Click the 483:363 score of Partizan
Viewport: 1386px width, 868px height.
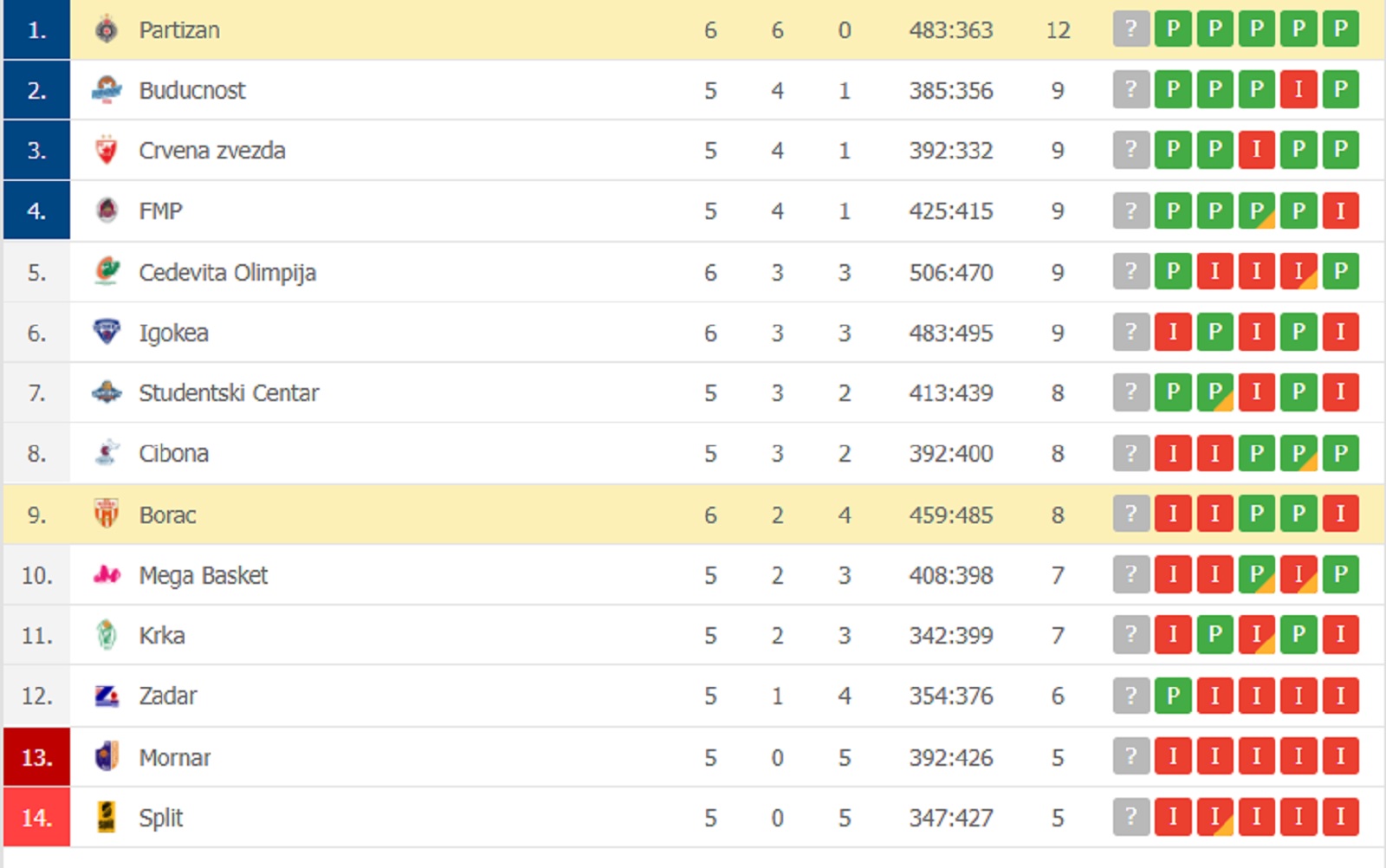click(x=951, y=29)
